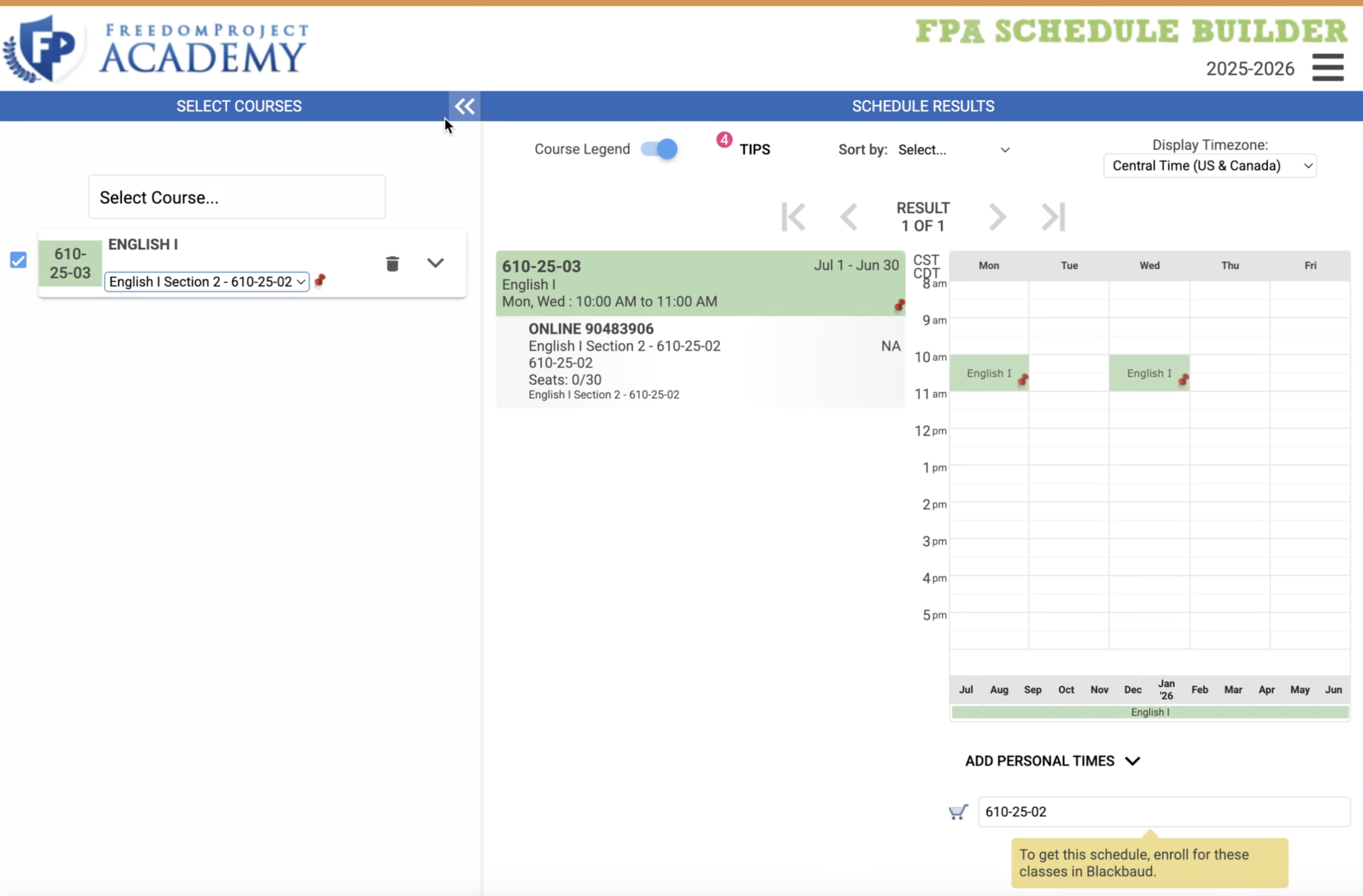
Task: Uncheck the English I course checkbox
Action: pyautogui.click(x=18, y=260)
